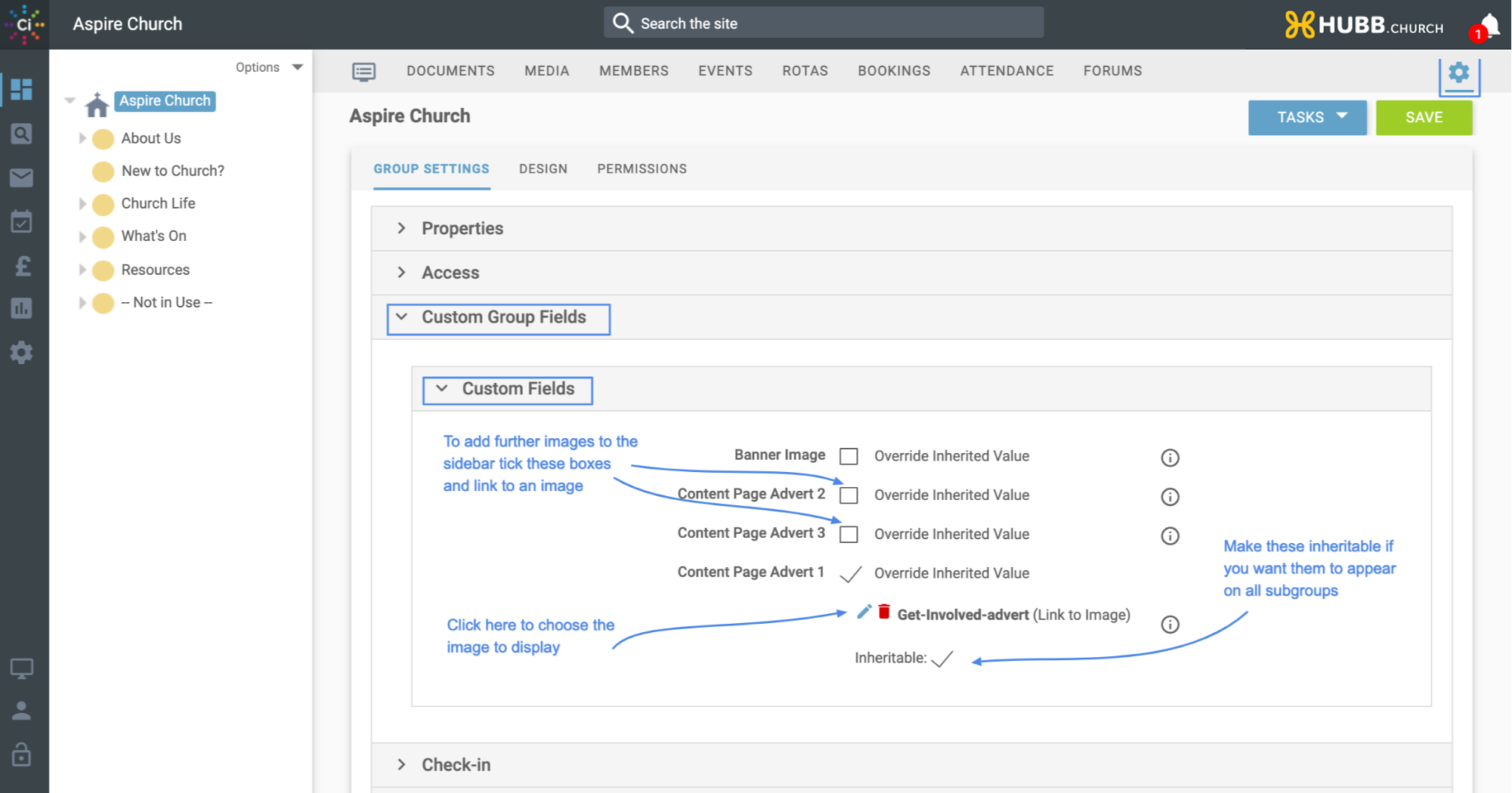Image resolution: width=1512 pixels, height=793 pixels.
Task: Open notifications bell with red badge
Action: 1488,26
